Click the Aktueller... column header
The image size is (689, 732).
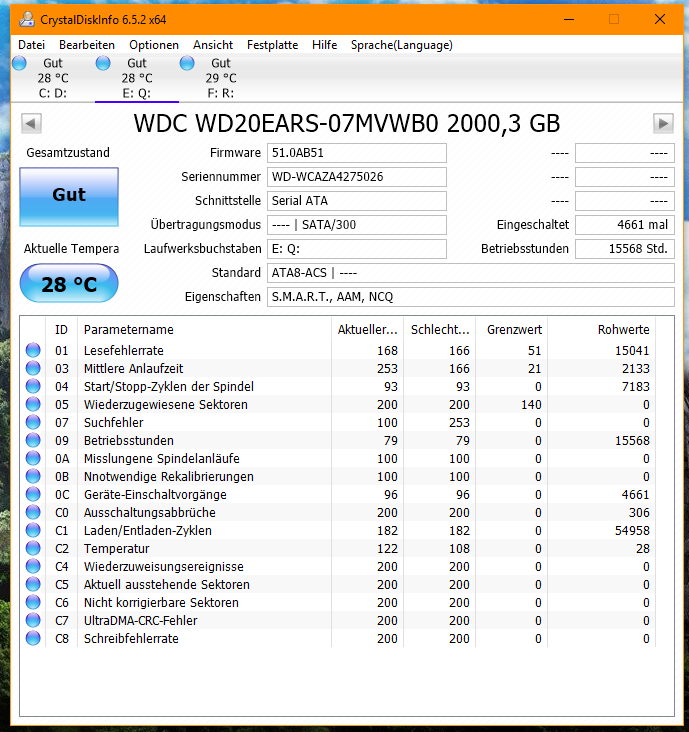(x=367, y=330)
